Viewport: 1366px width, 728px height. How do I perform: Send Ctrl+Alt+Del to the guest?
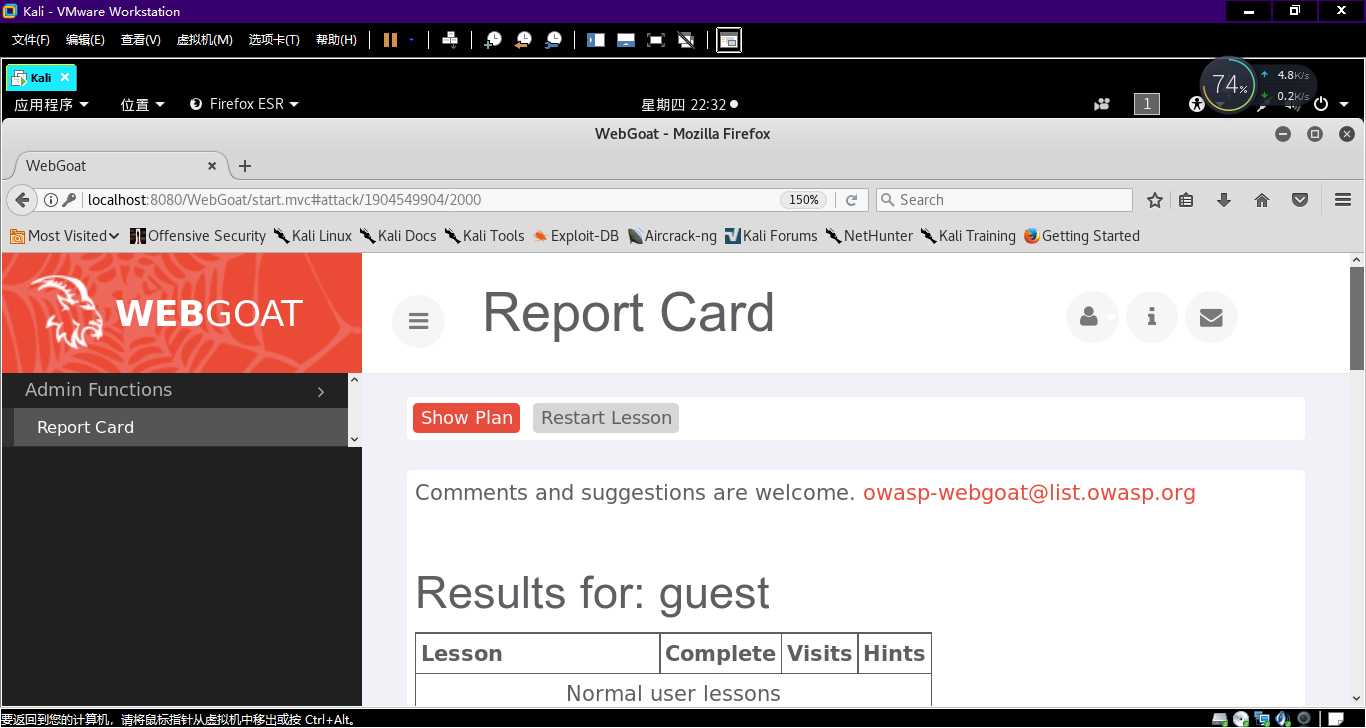(450, 40)
